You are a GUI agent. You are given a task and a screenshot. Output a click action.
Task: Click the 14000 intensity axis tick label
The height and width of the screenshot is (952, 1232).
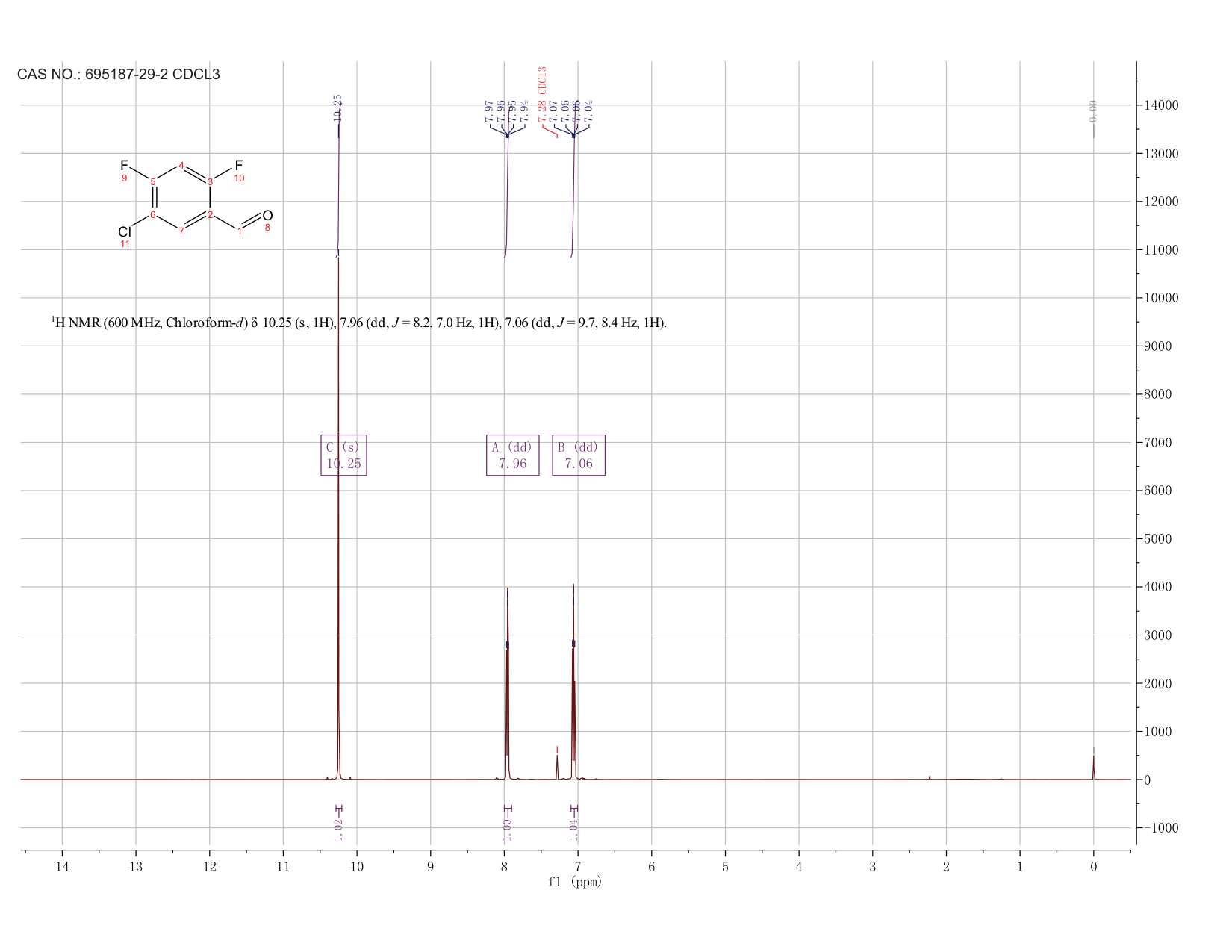[1160, 105]
